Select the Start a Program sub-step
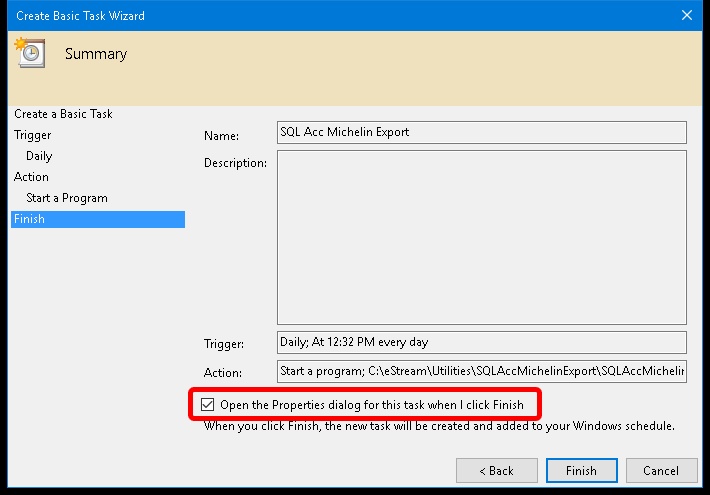 coord(67,198)
